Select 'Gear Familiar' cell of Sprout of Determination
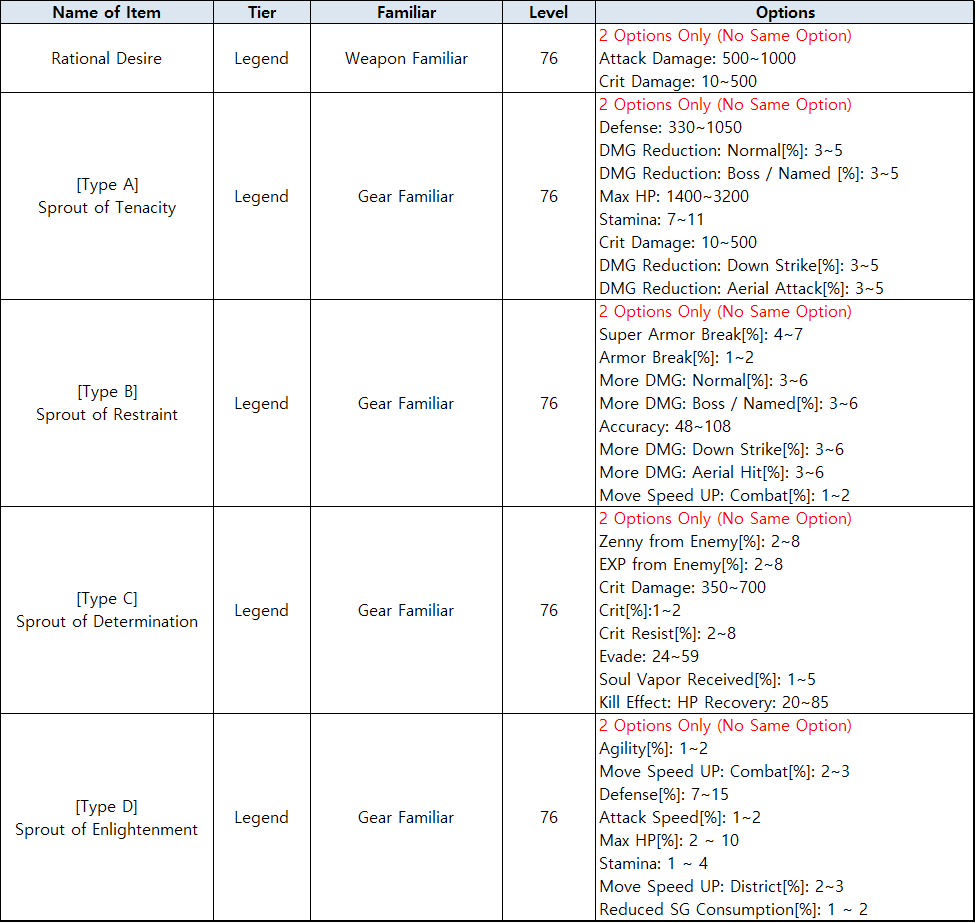Screen dimensions: 976x923 pos(406,611)
